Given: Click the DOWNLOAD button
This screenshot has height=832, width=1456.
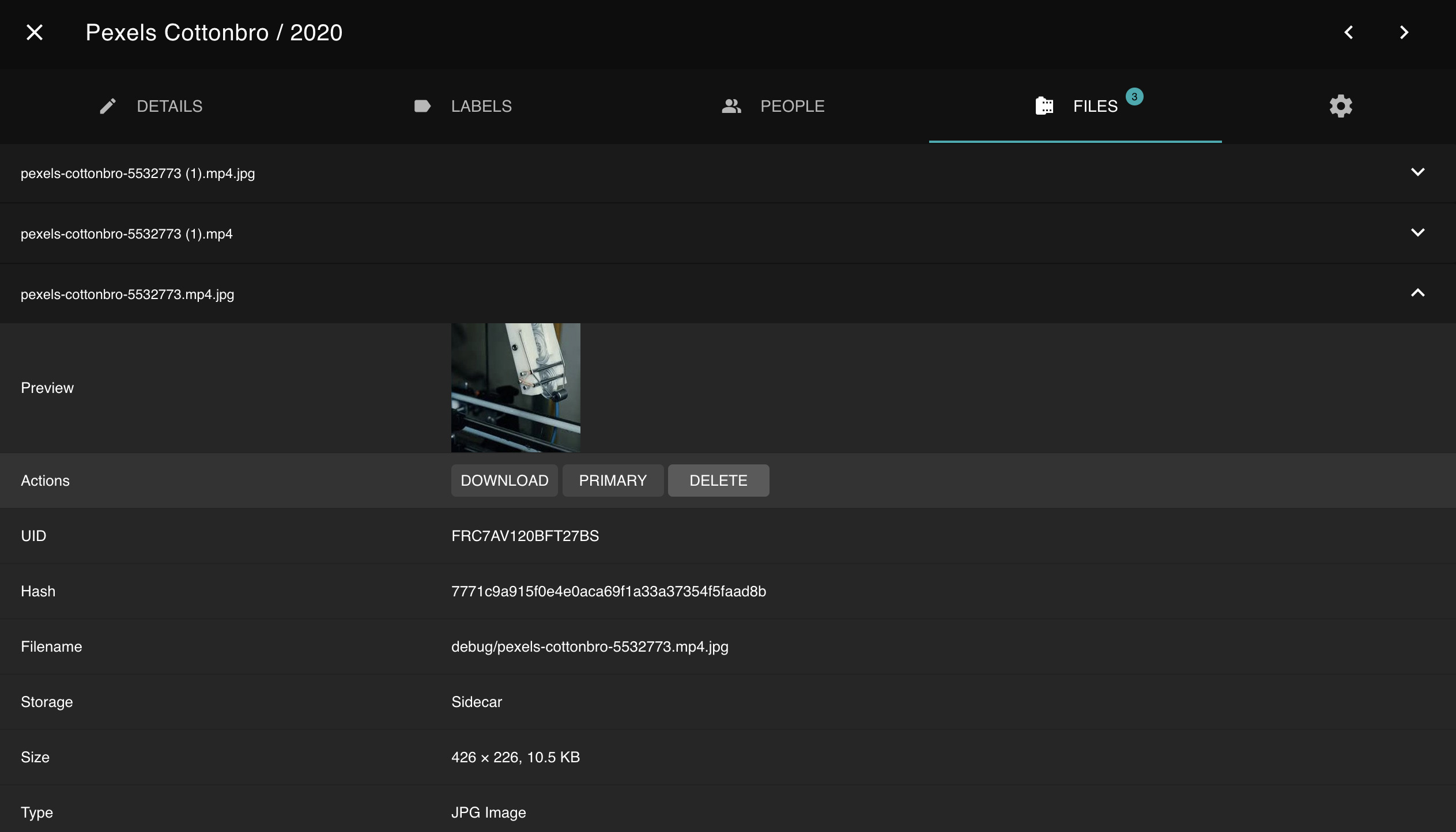Looking at the screenshot, I should pos(504,480).
